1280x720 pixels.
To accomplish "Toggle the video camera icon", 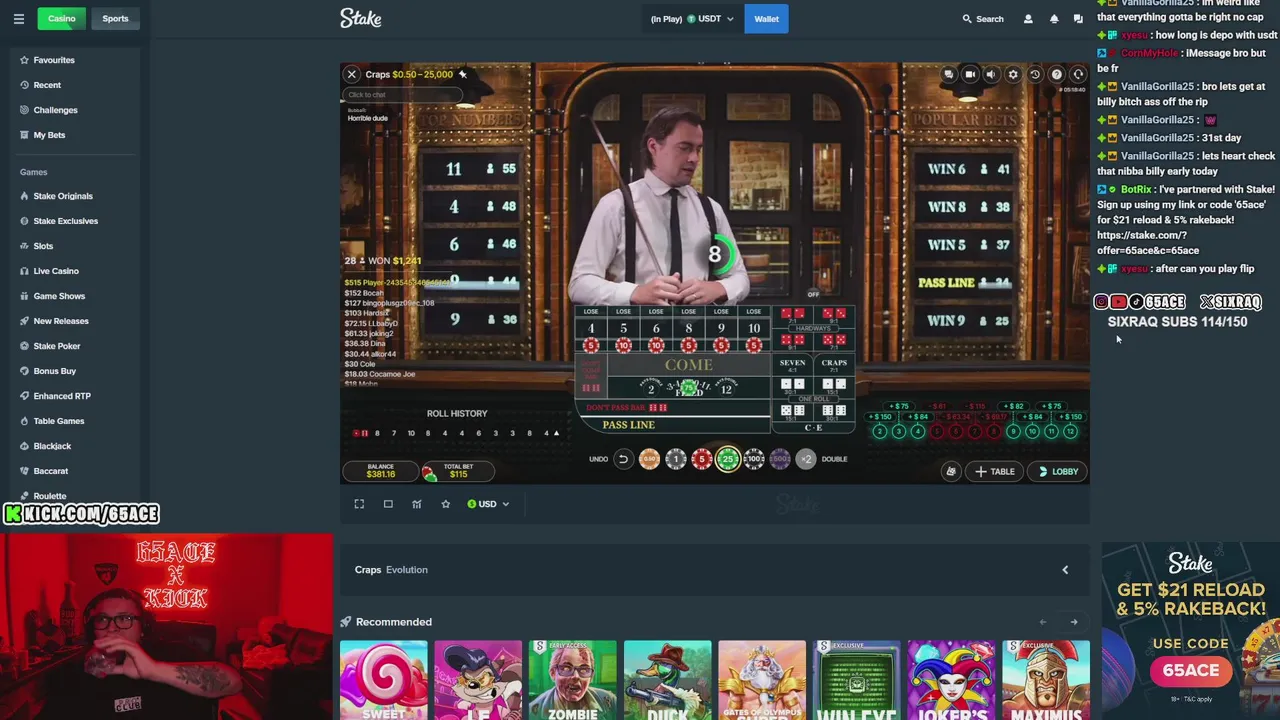I will (970, 74).
